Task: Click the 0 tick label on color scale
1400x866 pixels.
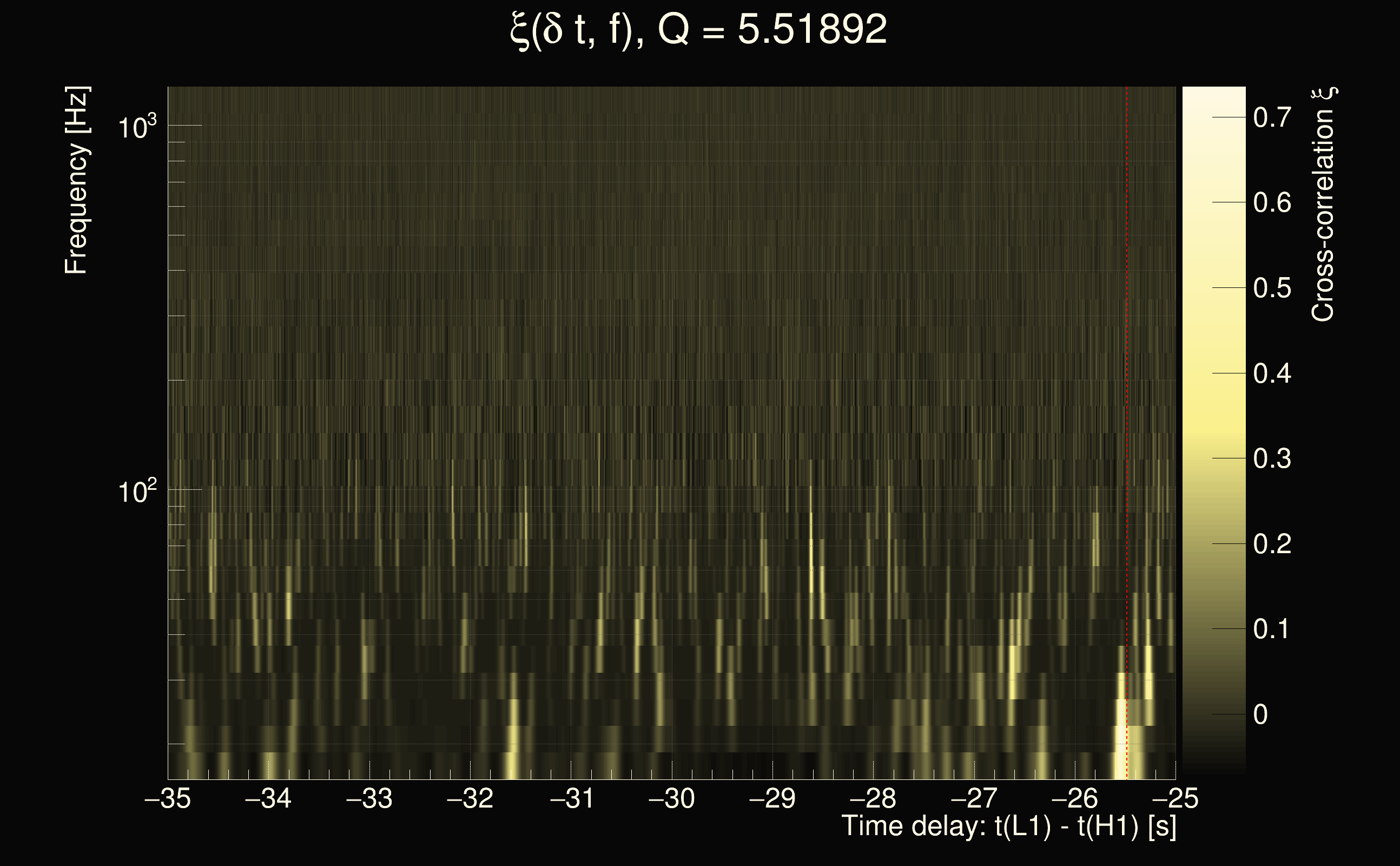Action: pyautogui.click(x=1260, y=715)
